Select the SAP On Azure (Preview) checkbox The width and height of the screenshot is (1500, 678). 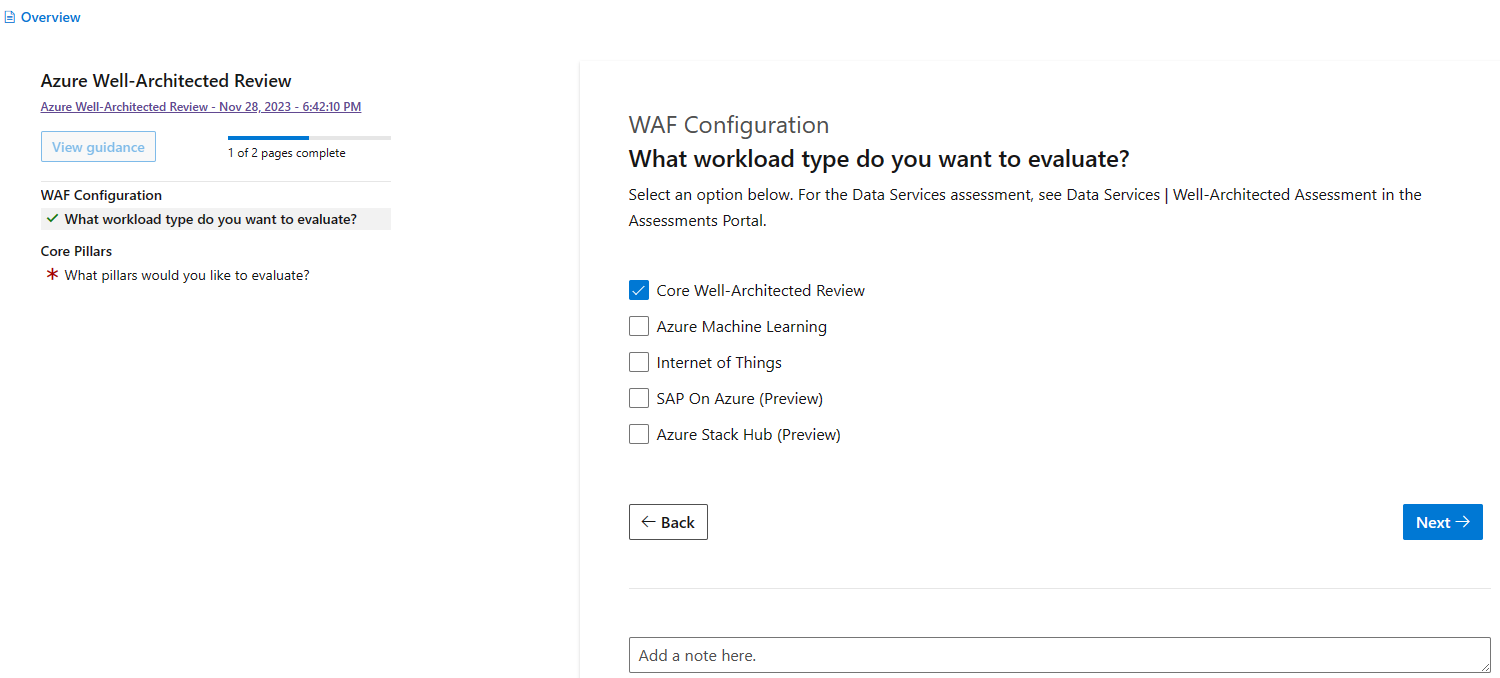point(639,398)
